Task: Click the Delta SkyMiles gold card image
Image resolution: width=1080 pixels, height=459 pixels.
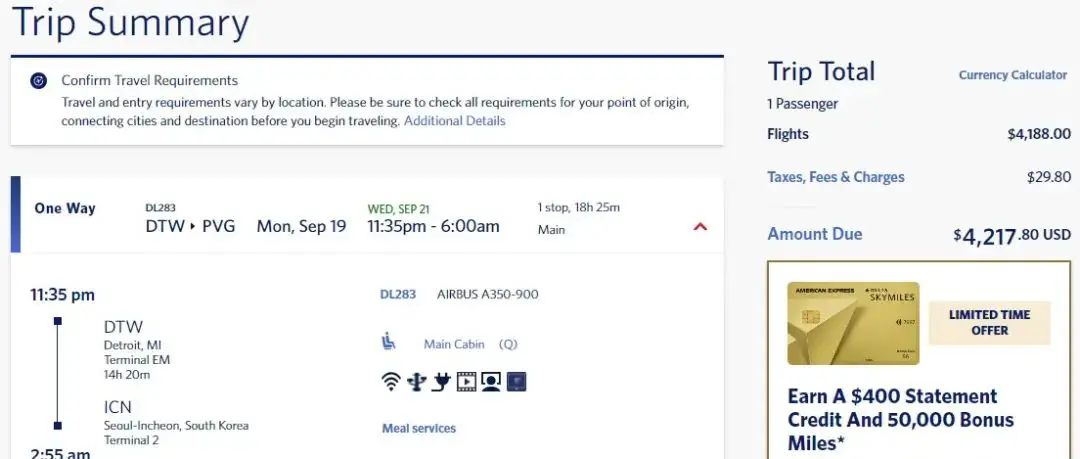Action: [x=853, y=323]
